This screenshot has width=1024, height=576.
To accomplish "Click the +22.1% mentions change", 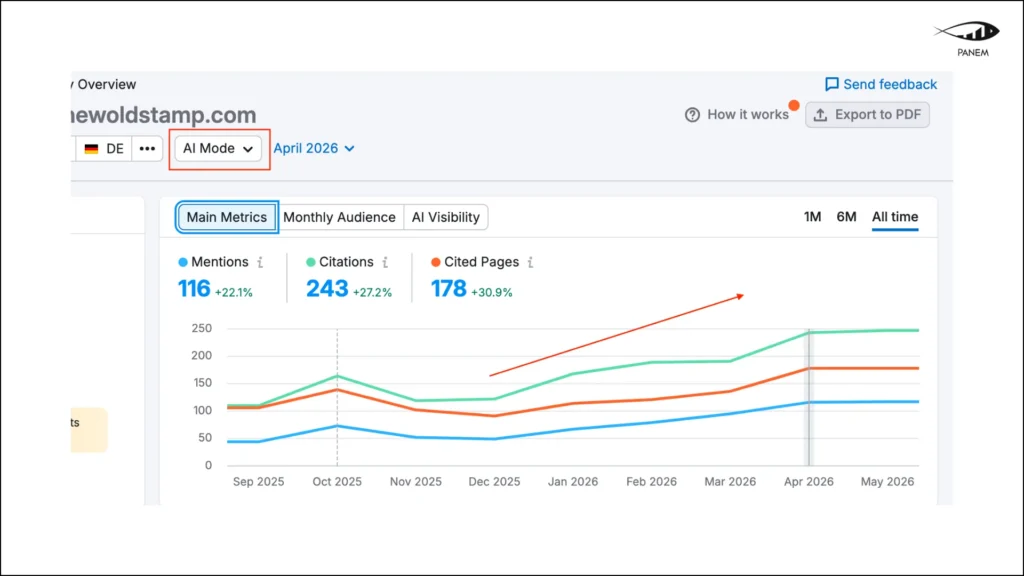I will [234, 293].
